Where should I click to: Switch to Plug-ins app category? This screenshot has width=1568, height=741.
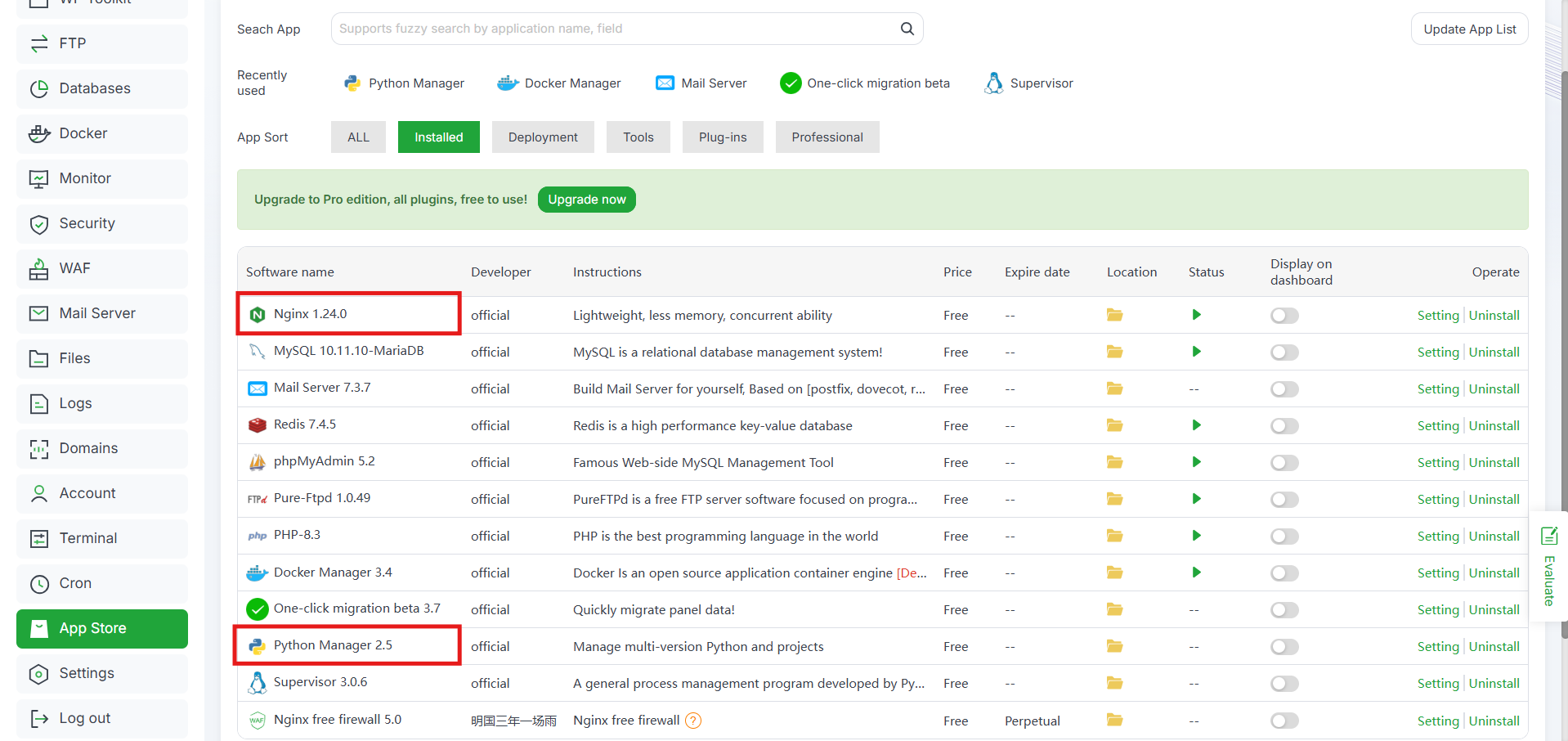pyautogui.click(x=723, y=137)
